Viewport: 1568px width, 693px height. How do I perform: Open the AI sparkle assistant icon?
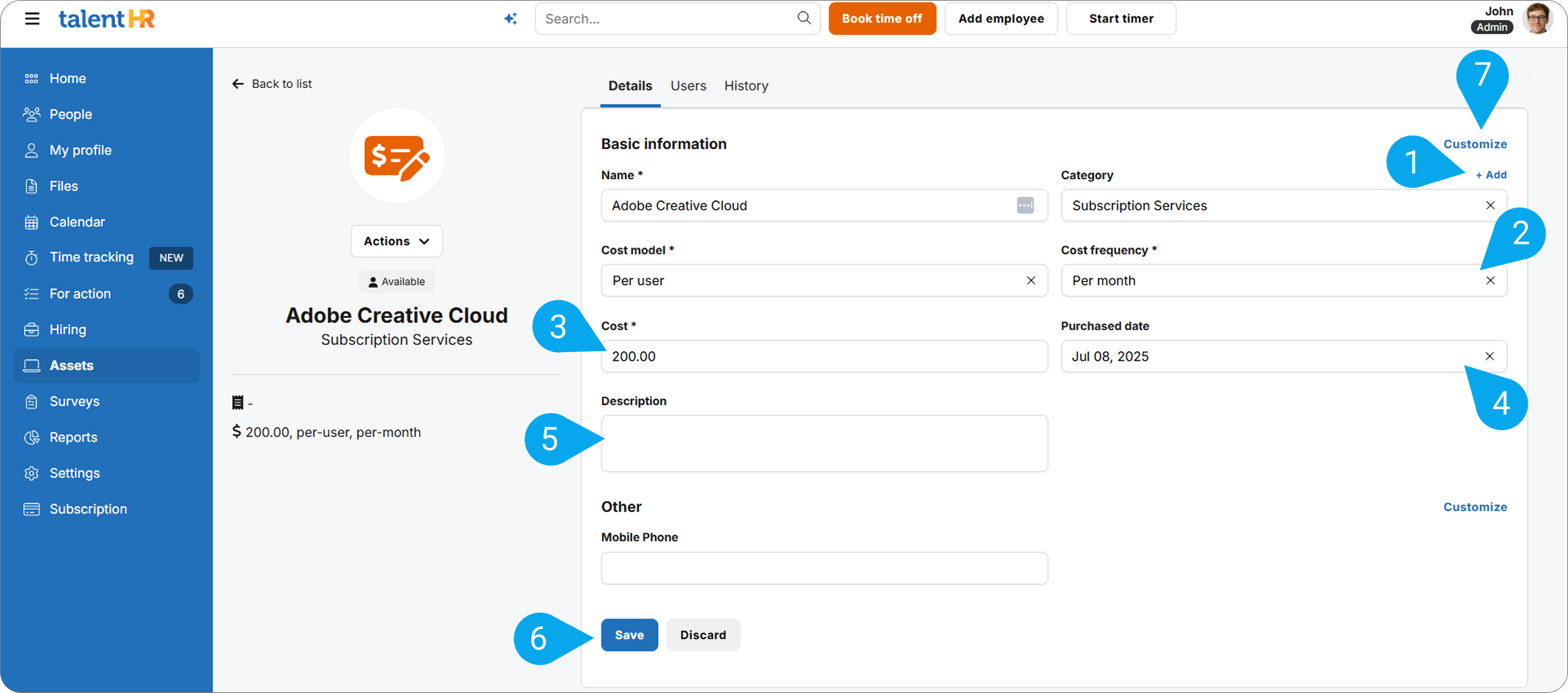(x=511, y=18)
